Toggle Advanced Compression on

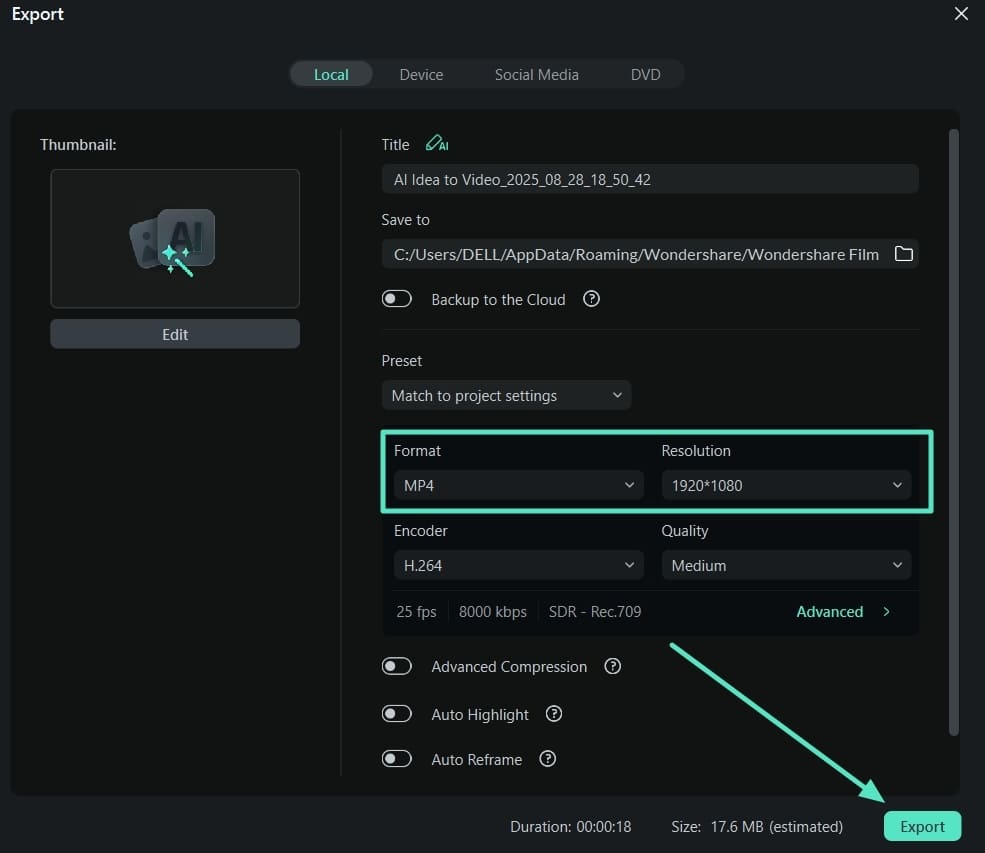coord(396,666)
